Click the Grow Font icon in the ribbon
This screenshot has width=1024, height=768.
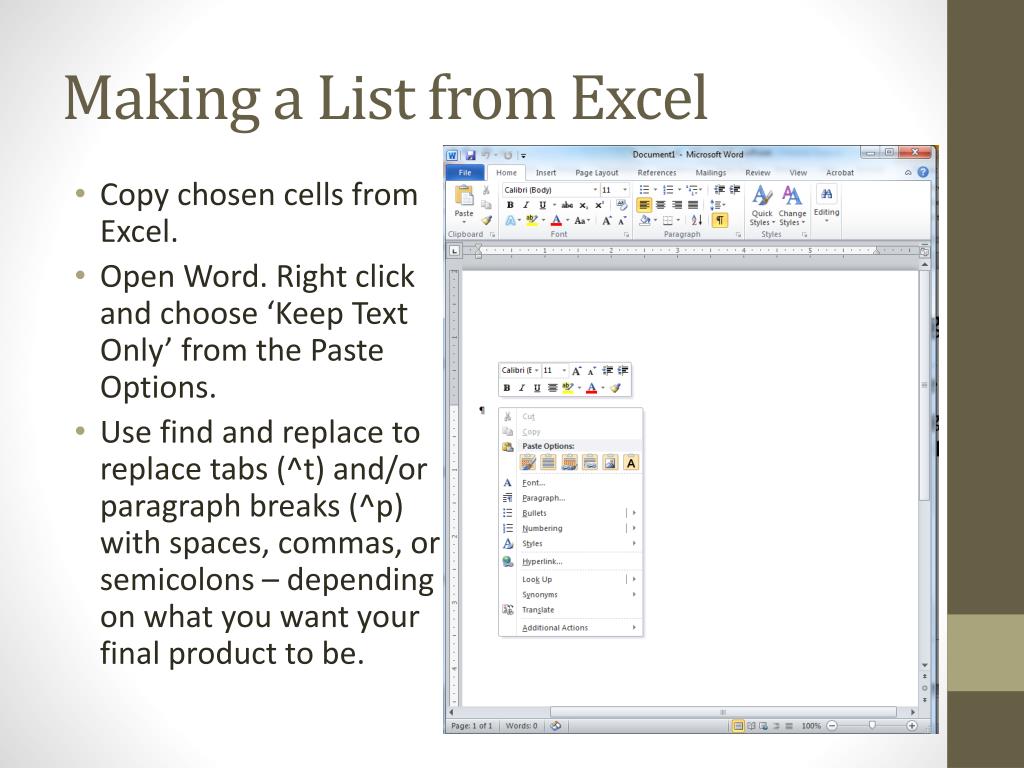607,221
